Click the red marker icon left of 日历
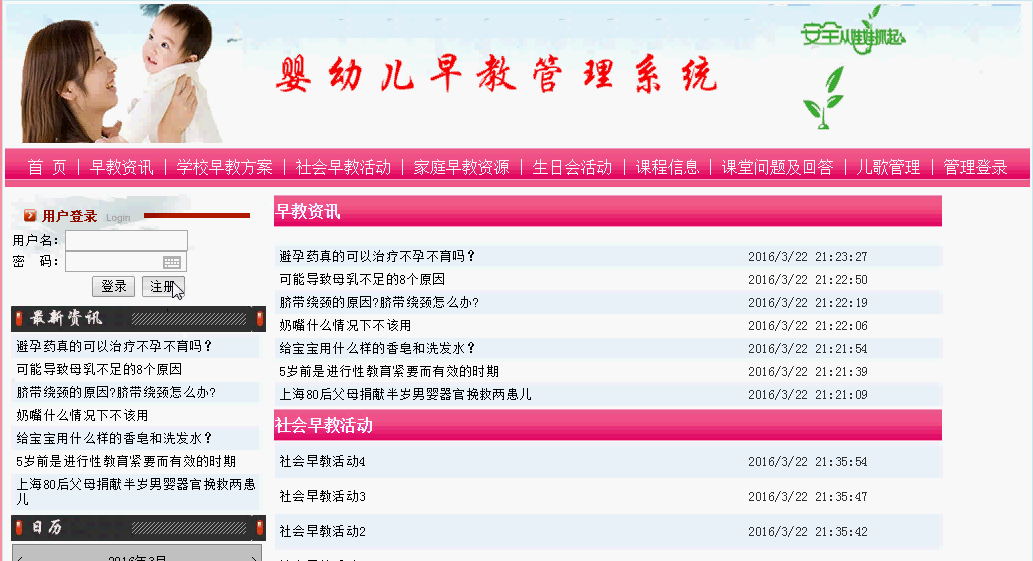This screenshot has width=1033, height=561. [19, 528]
